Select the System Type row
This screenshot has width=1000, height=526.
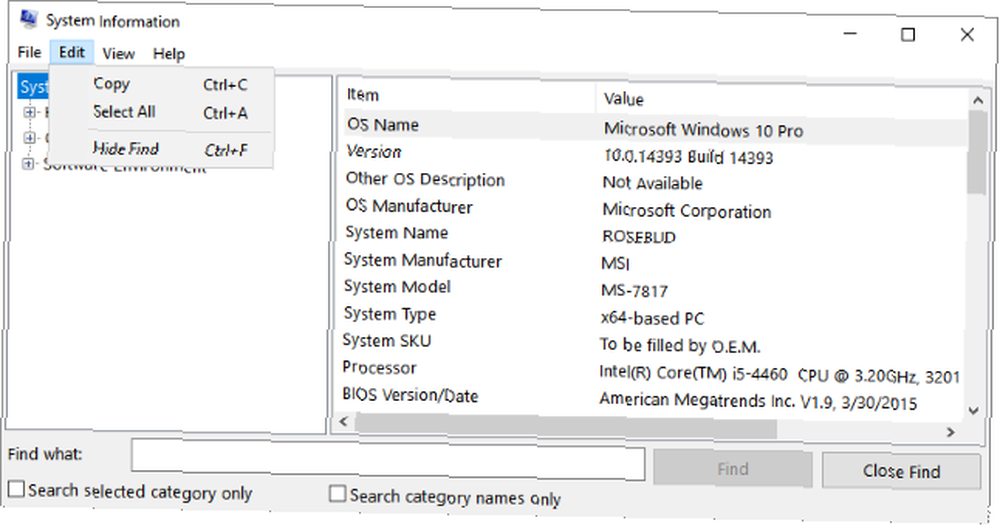coord(654,316)
